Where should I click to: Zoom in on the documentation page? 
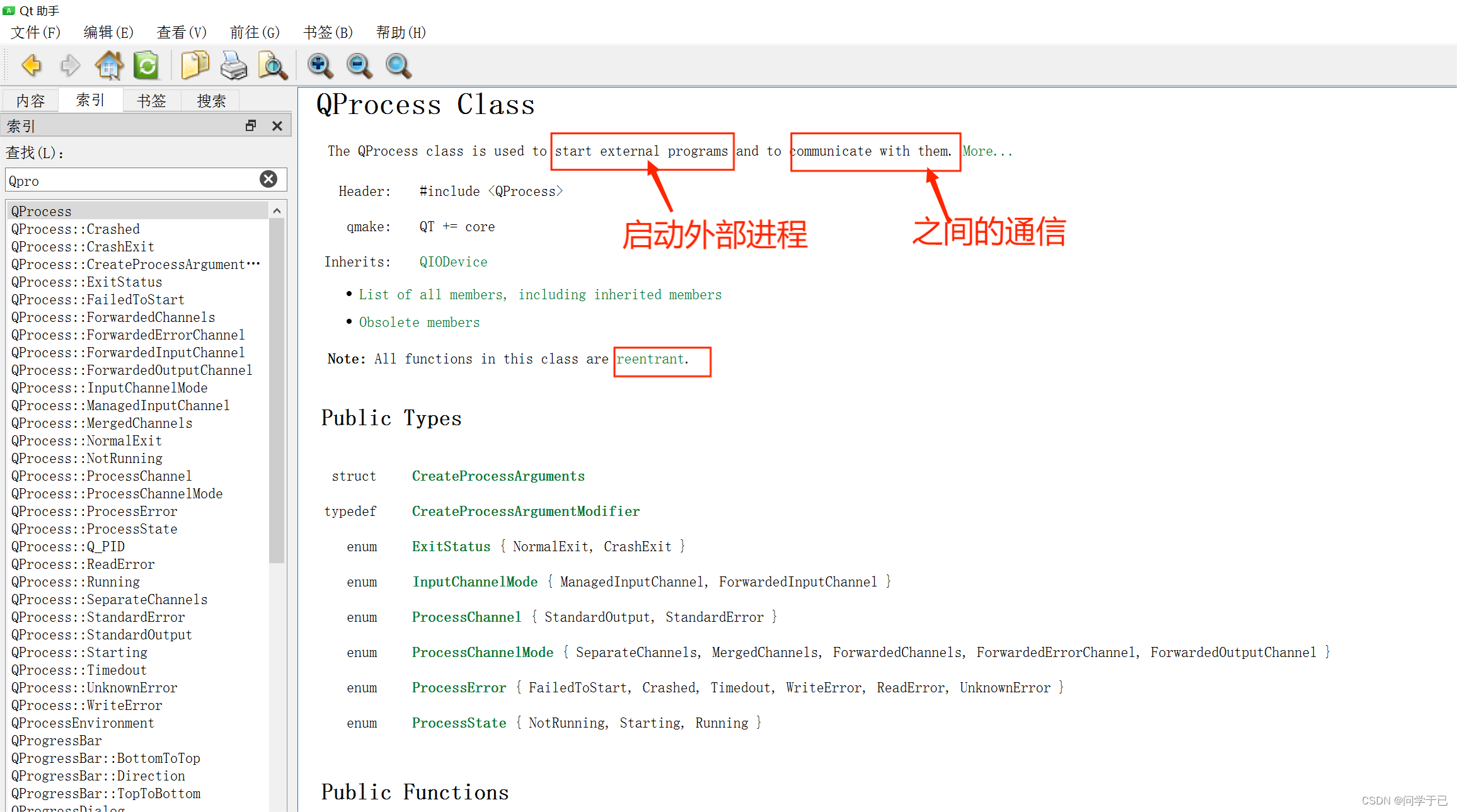click(x=320, y=65)
